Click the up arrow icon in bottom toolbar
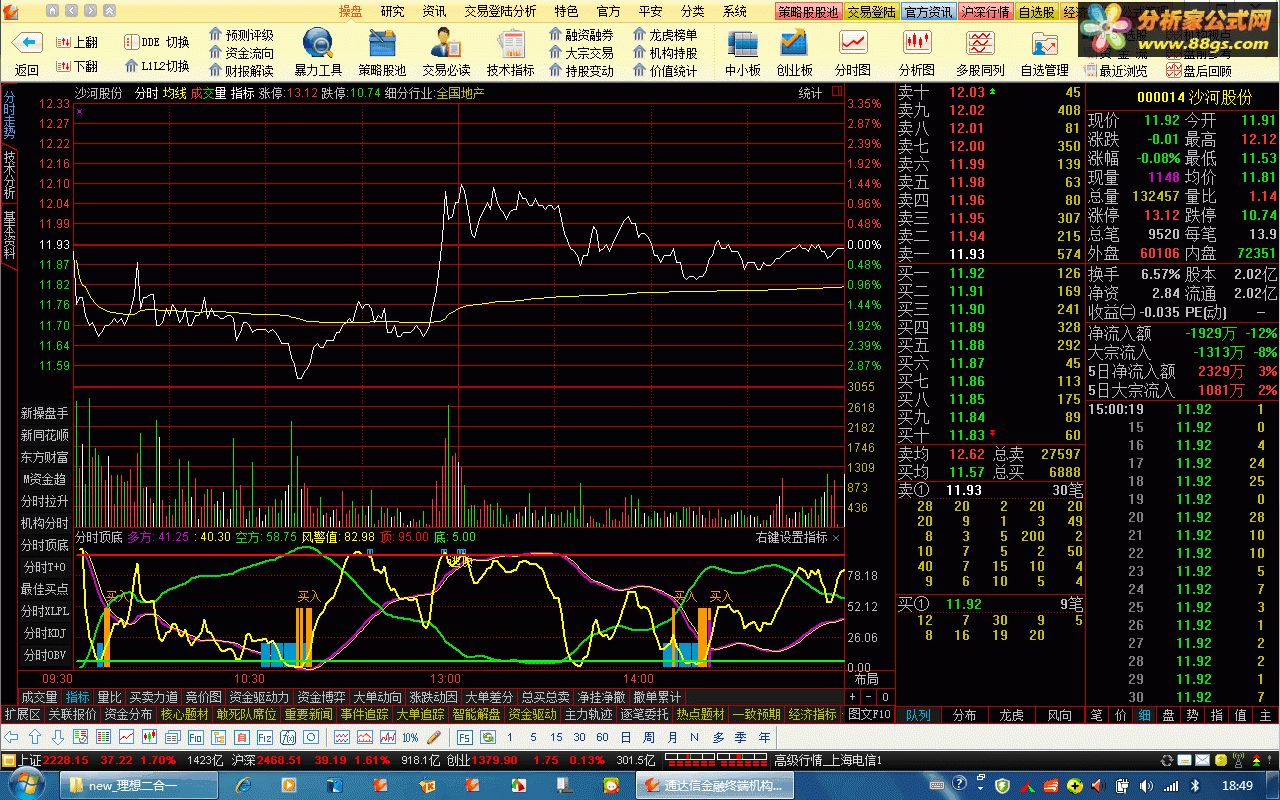This screenshot has width=1280, height=800. 35,737
